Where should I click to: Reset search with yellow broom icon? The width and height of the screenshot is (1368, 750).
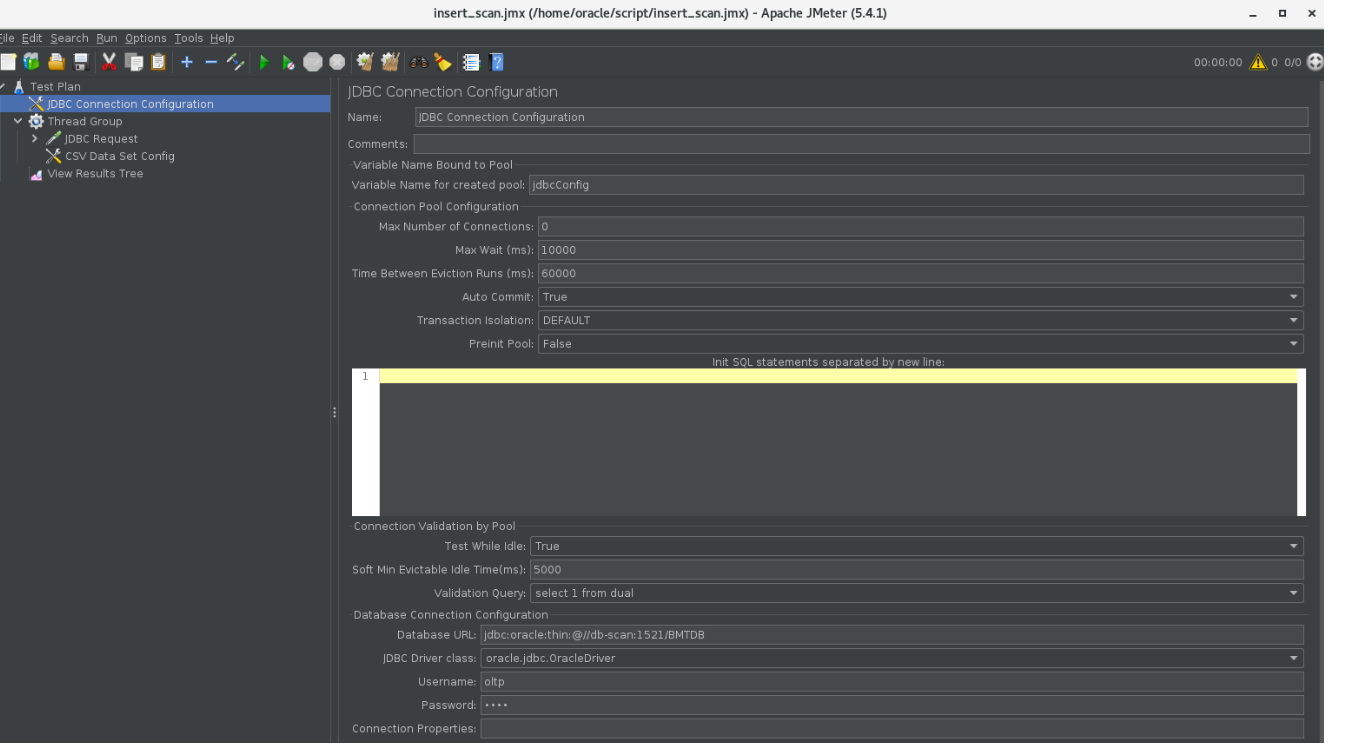[443, 62]
